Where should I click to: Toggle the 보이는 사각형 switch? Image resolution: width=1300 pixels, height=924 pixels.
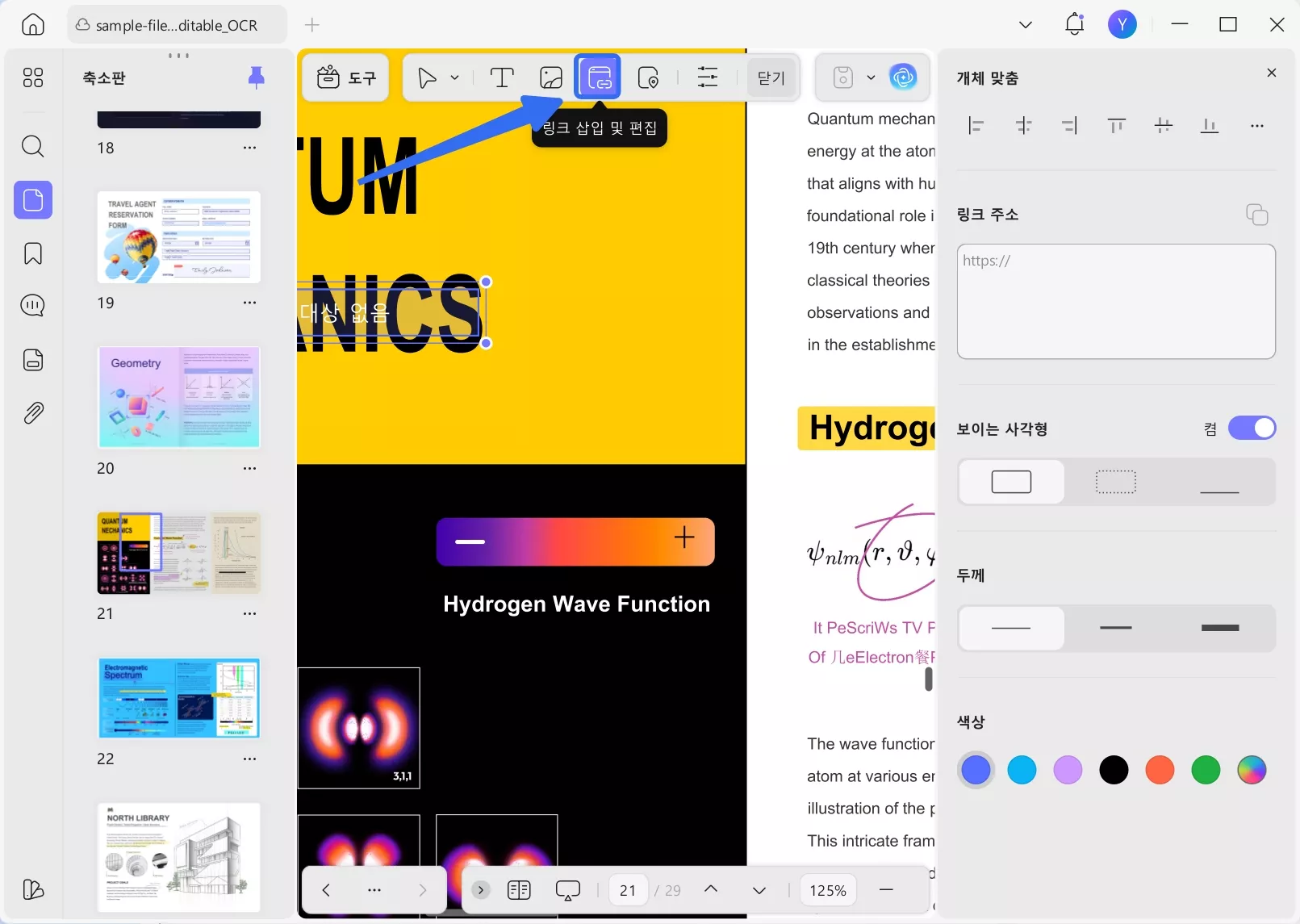1252,428
